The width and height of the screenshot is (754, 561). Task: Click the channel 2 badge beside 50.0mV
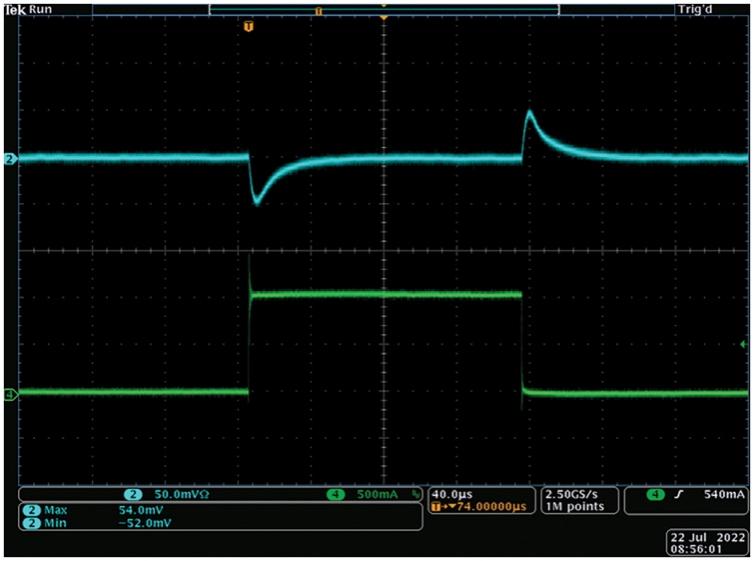point(131,495)
